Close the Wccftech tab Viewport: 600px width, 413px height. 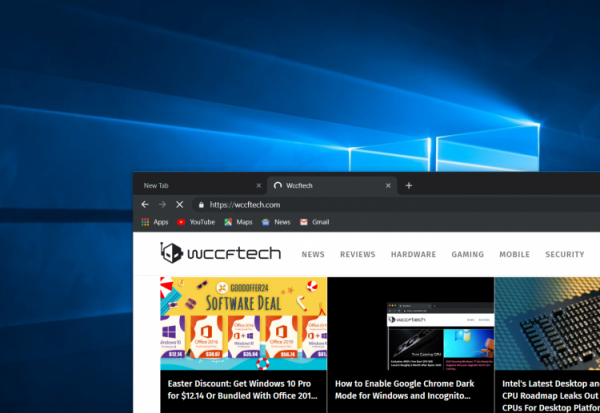[389, 185]
